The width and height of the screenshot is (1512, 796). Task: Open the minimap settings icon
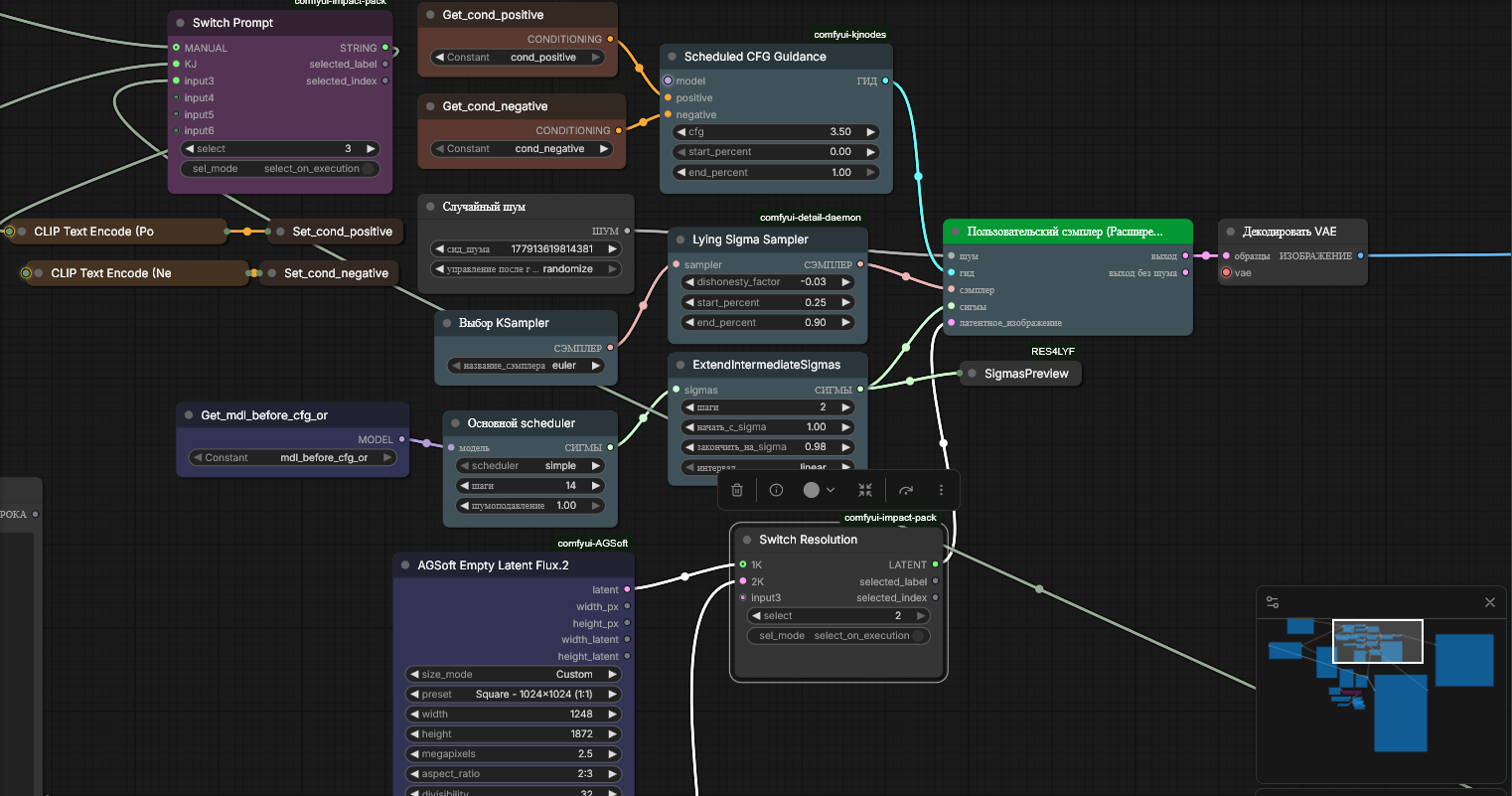click(x=1273, y=602)
